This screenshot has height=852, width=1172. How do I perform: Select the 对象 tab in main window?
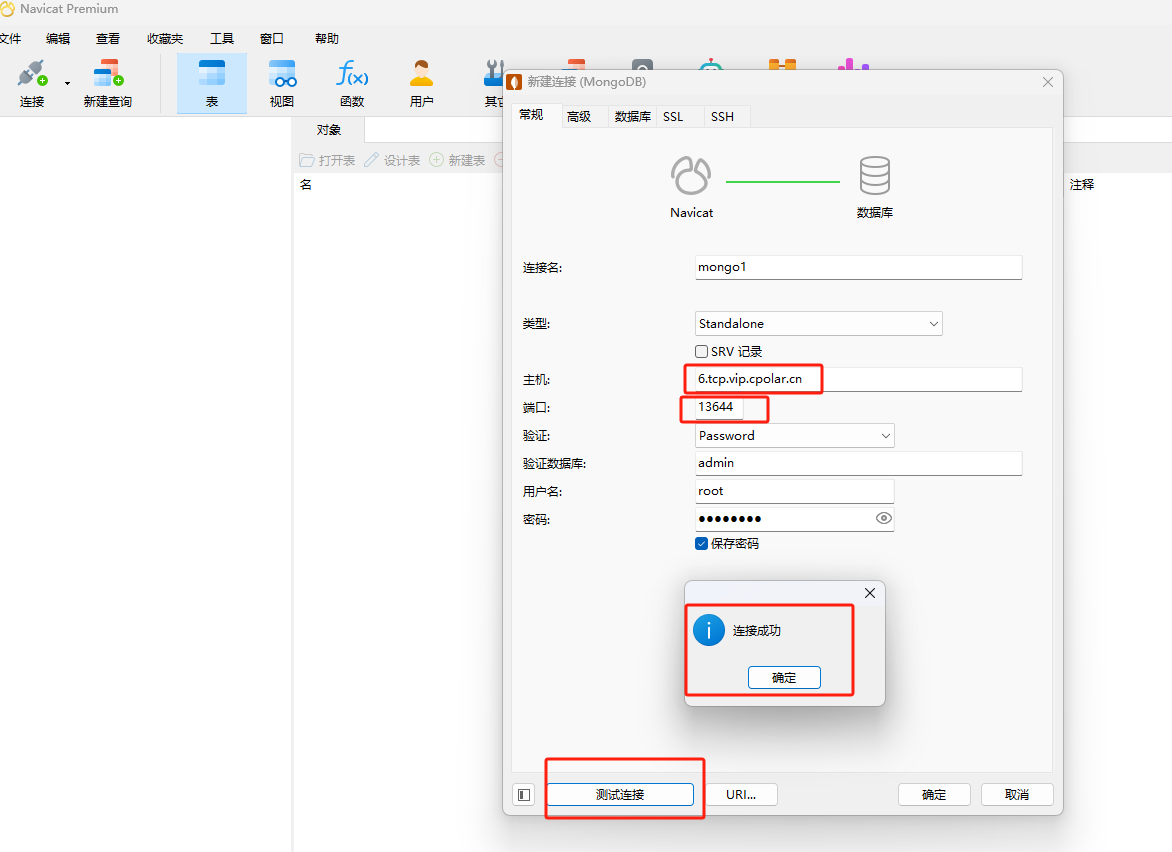(328, 130)
